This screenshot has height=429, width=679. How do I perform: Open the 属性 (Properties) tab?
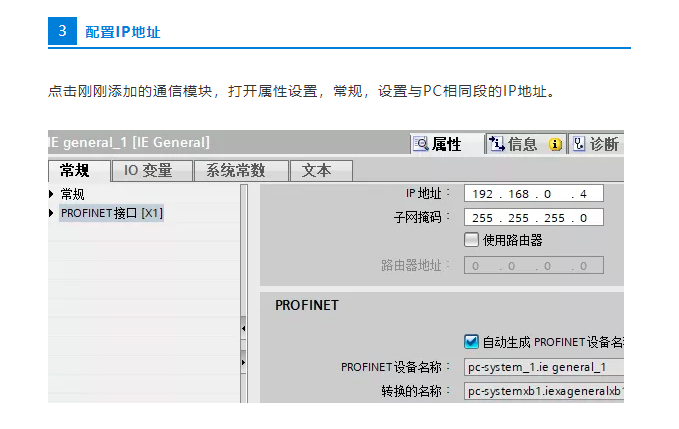(x=446, y=144)
